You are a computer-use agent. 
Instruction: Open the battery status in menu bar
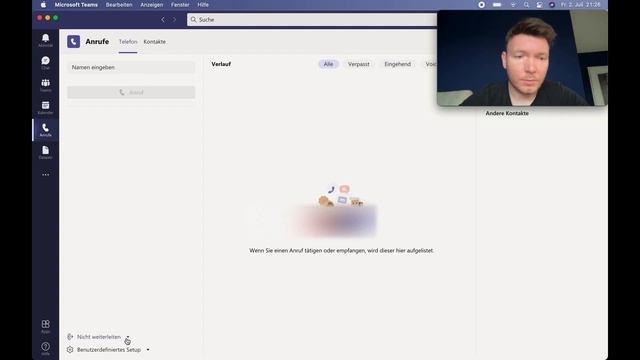coord(497,5)
